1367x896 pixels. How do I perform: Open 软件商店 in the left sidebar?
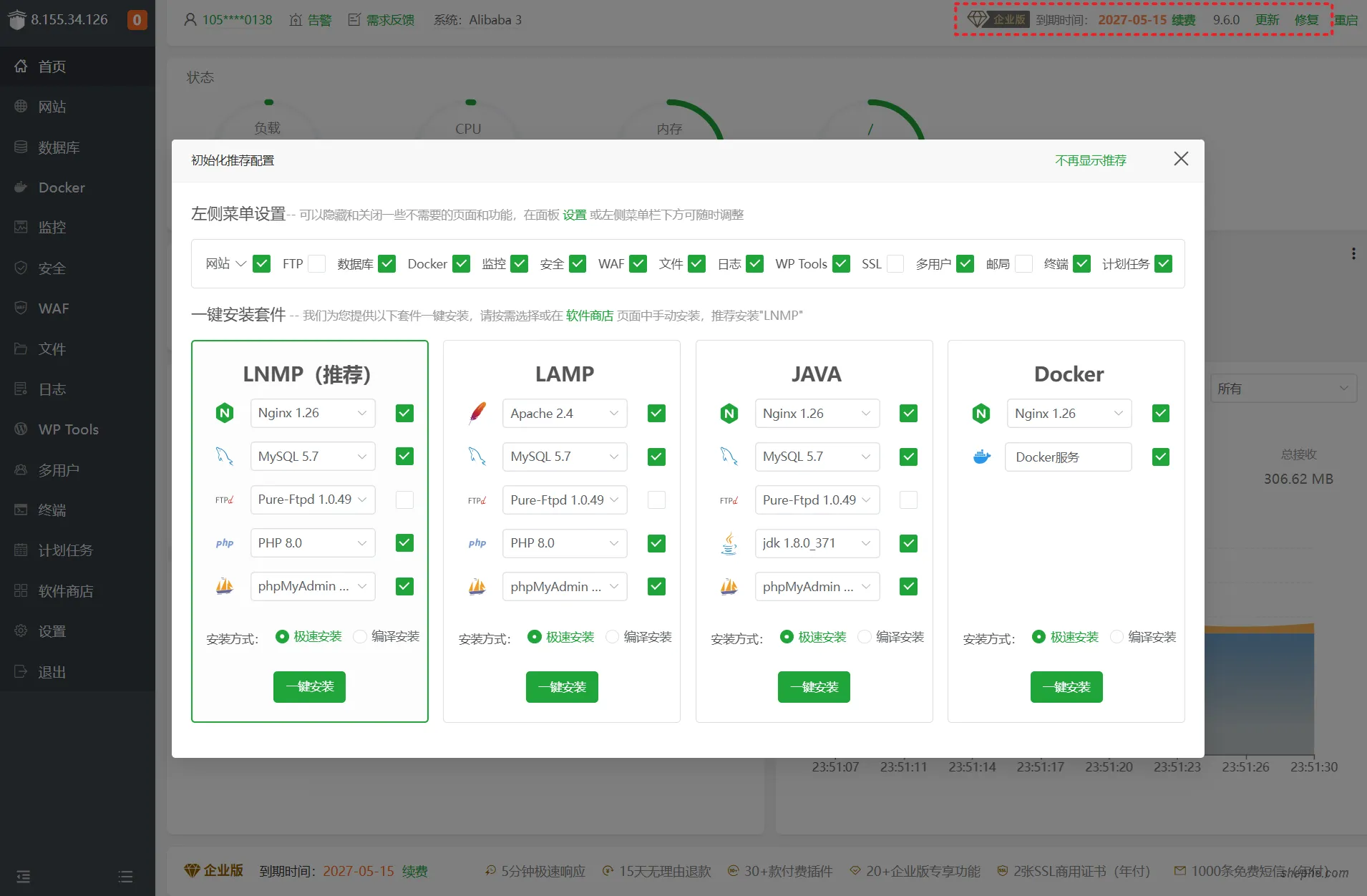(65, 591)
